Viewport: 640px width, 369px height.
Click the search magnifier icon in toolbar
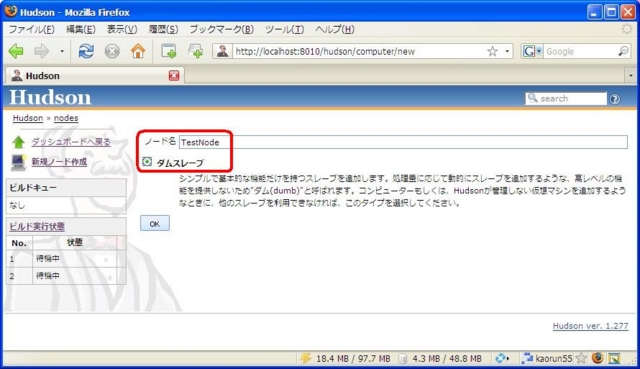623,51
